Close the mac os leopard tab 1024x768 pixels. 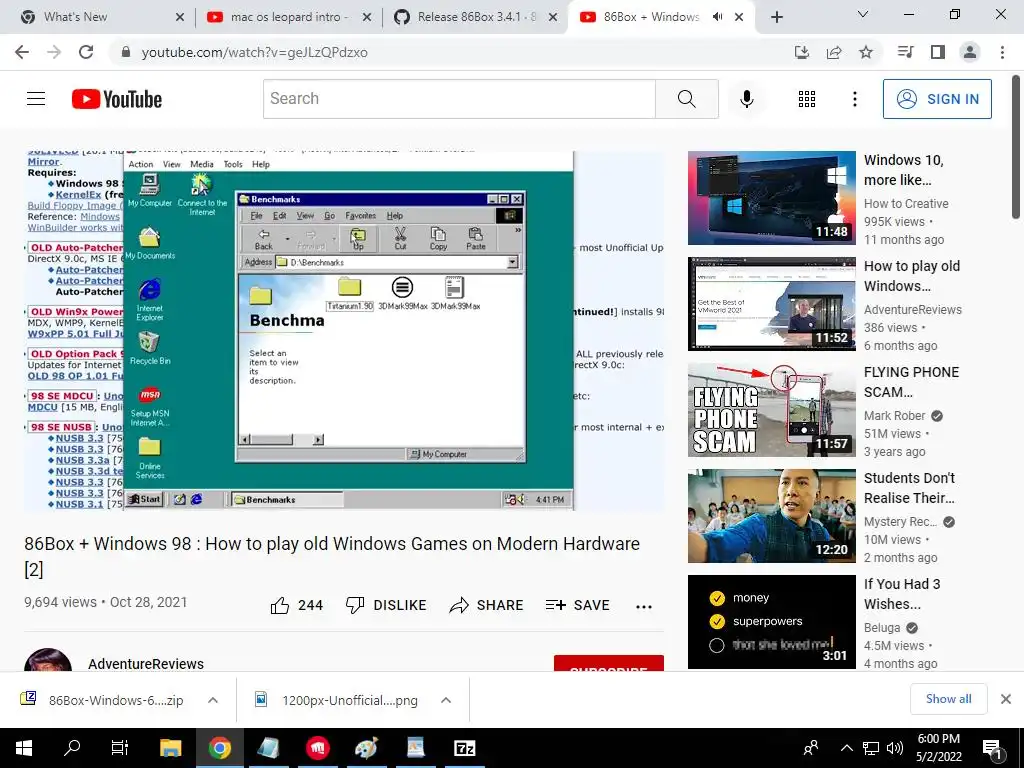point(367,17)
